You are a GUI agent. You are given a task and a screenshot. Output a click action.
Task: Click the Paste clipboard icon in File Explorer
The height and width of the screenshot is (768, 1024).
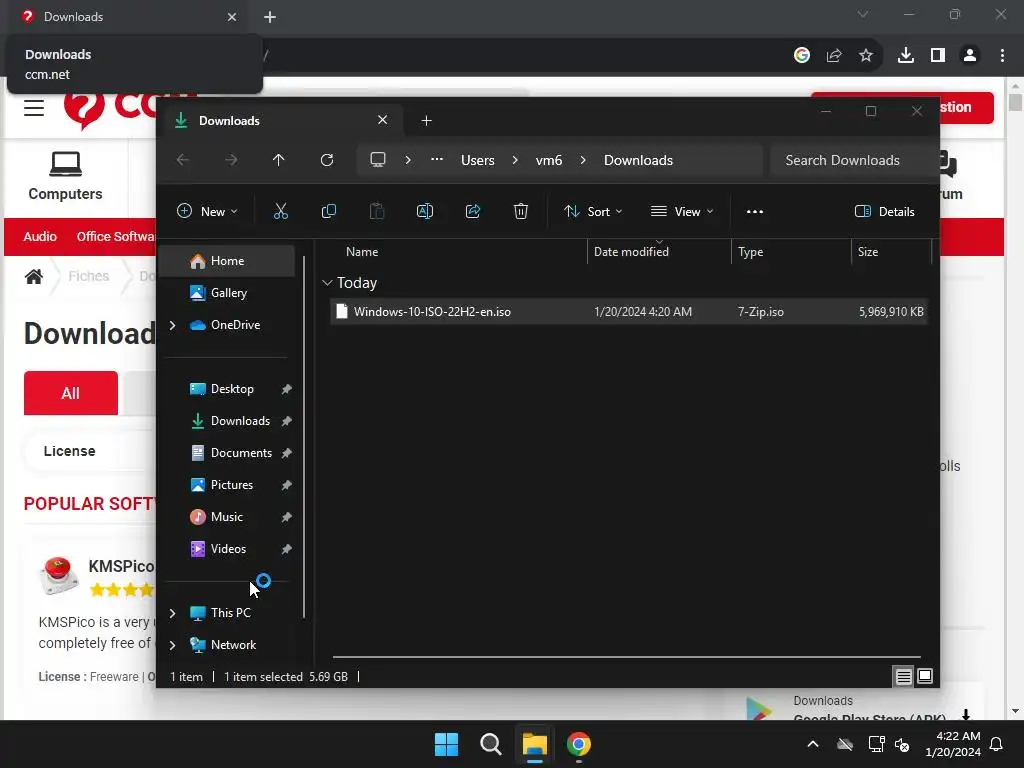[377, 212]
